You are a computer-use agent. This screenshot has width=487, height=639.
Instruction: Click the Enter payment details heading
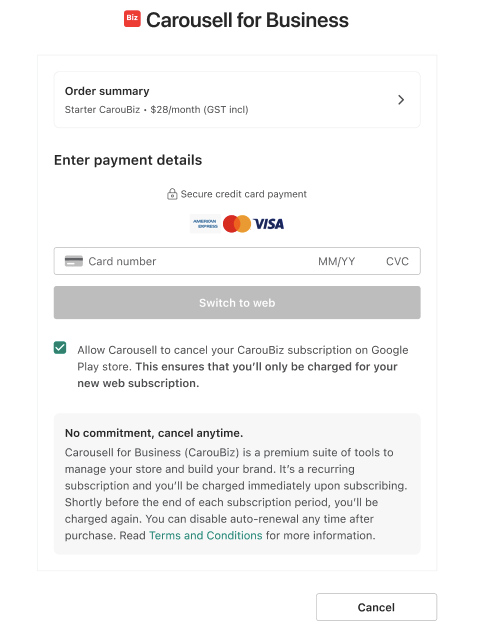click(x=128, y=160)
